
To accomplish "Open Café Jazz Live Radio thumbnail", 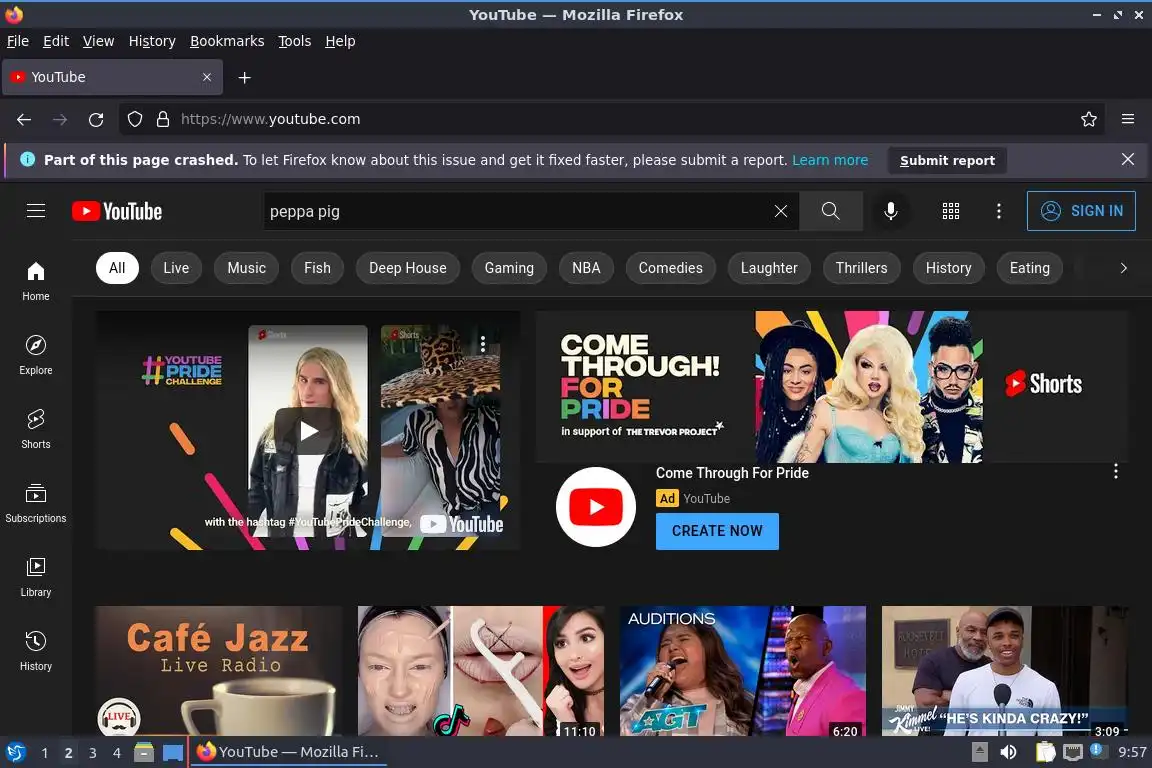I will (218, 670).
